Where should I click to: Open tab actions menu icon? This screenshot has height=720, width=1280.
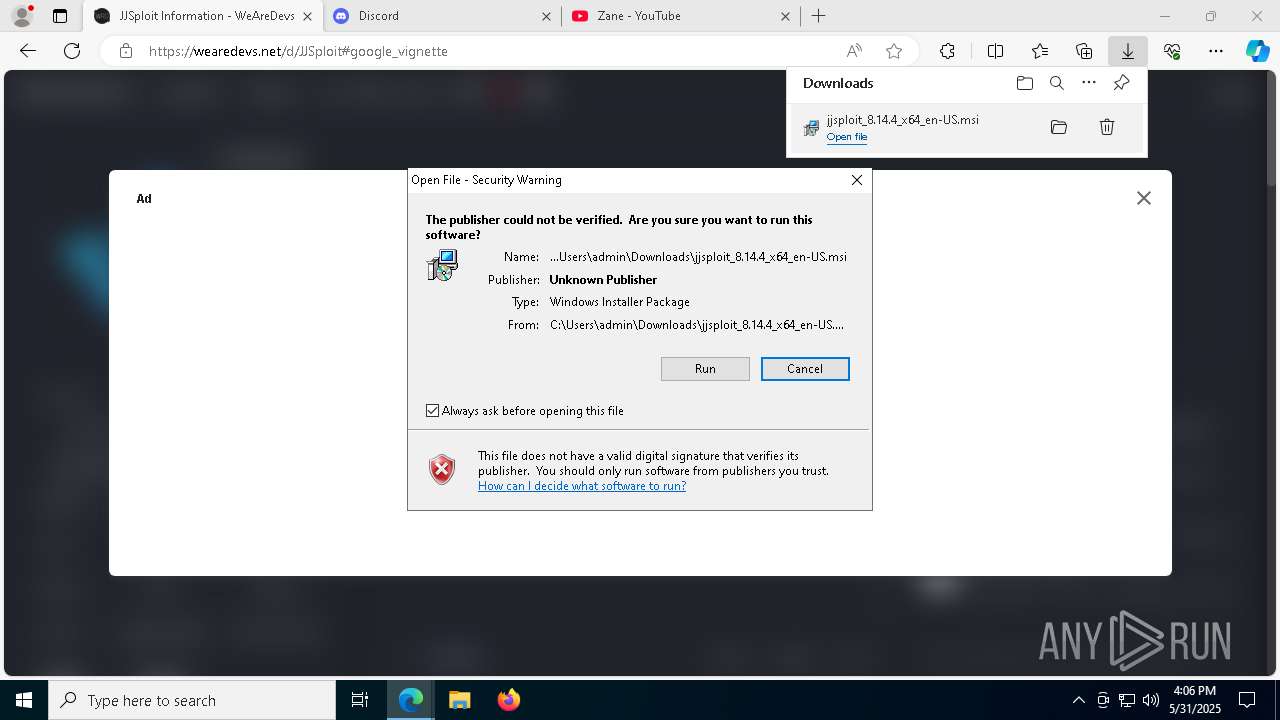pos(60,16)
